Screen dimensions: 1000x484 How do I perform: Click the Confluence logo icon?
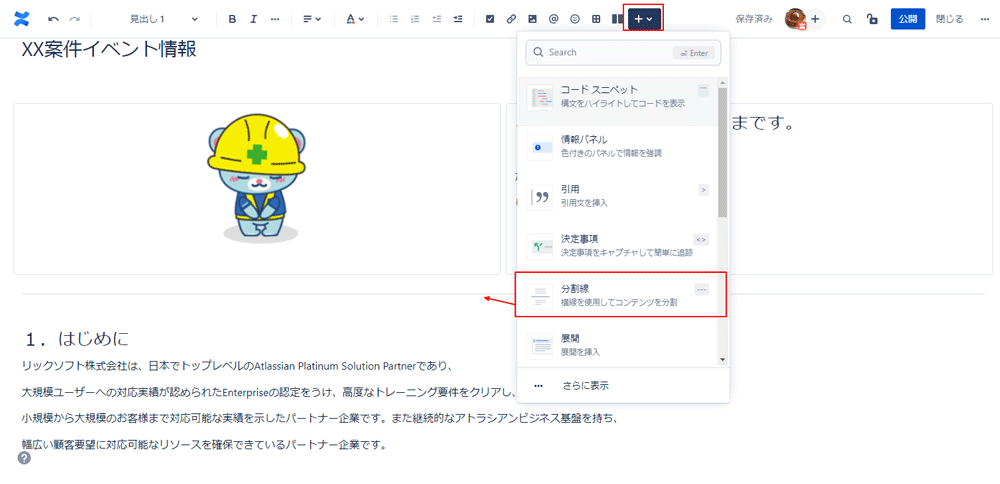pos(21,19)
